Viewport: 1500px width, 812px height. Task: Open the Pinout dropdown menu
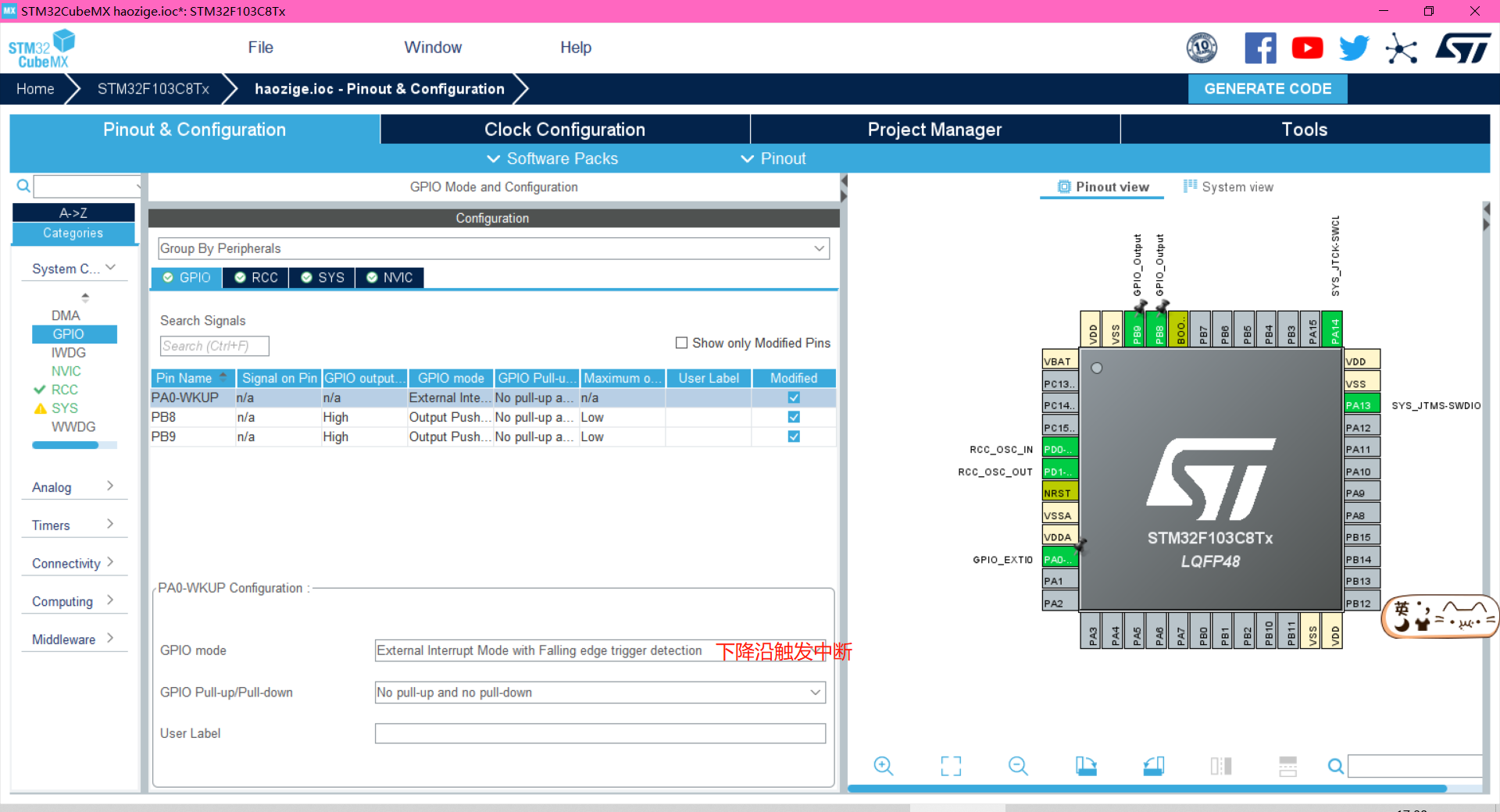pos(773,158)
